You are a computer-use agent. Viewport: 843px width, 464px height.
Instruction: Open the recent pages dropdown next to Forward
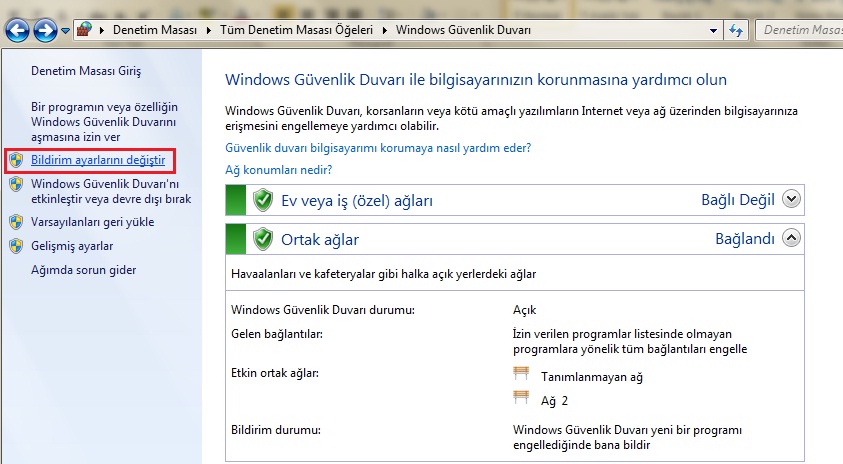tap(65, 31)
